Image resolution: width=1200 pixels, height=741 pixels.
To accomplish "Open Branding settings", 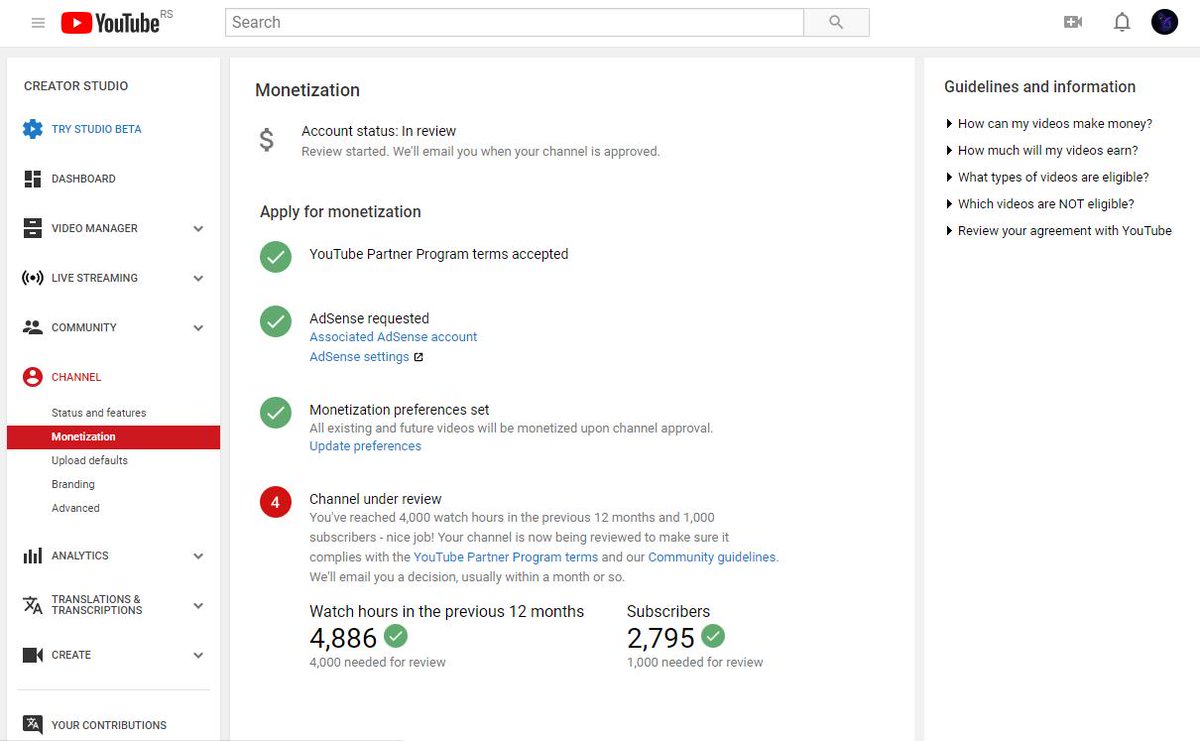I will [73, 484].
